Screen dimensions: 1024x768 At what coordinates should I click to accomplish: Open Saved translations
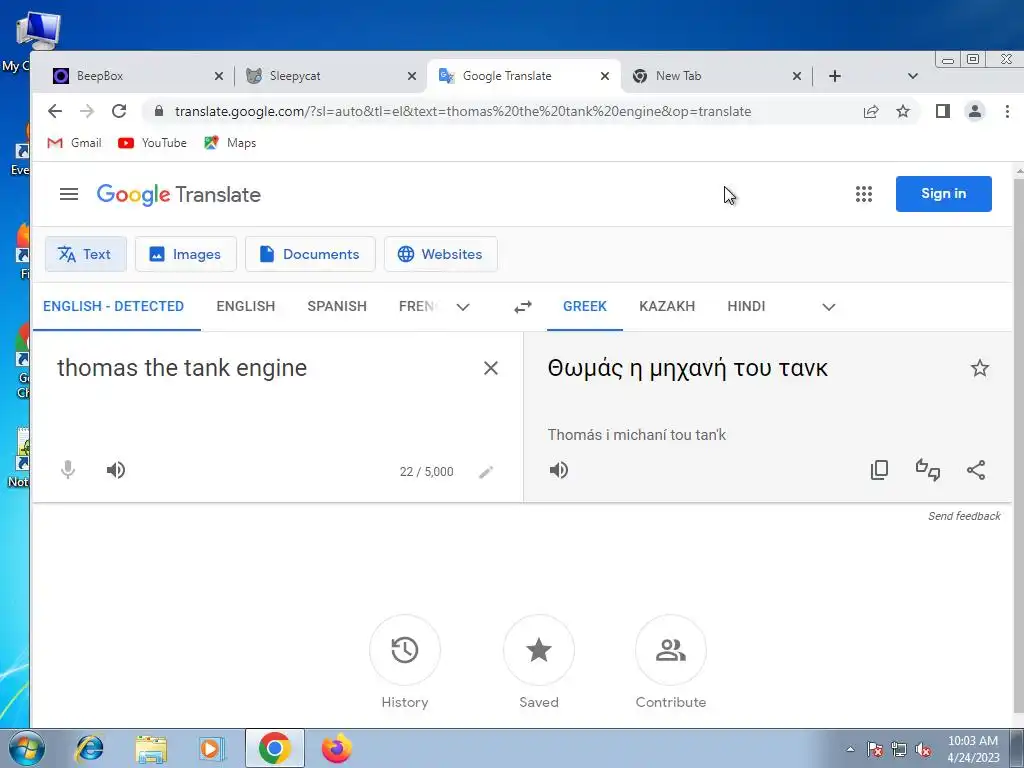[539, 650]
